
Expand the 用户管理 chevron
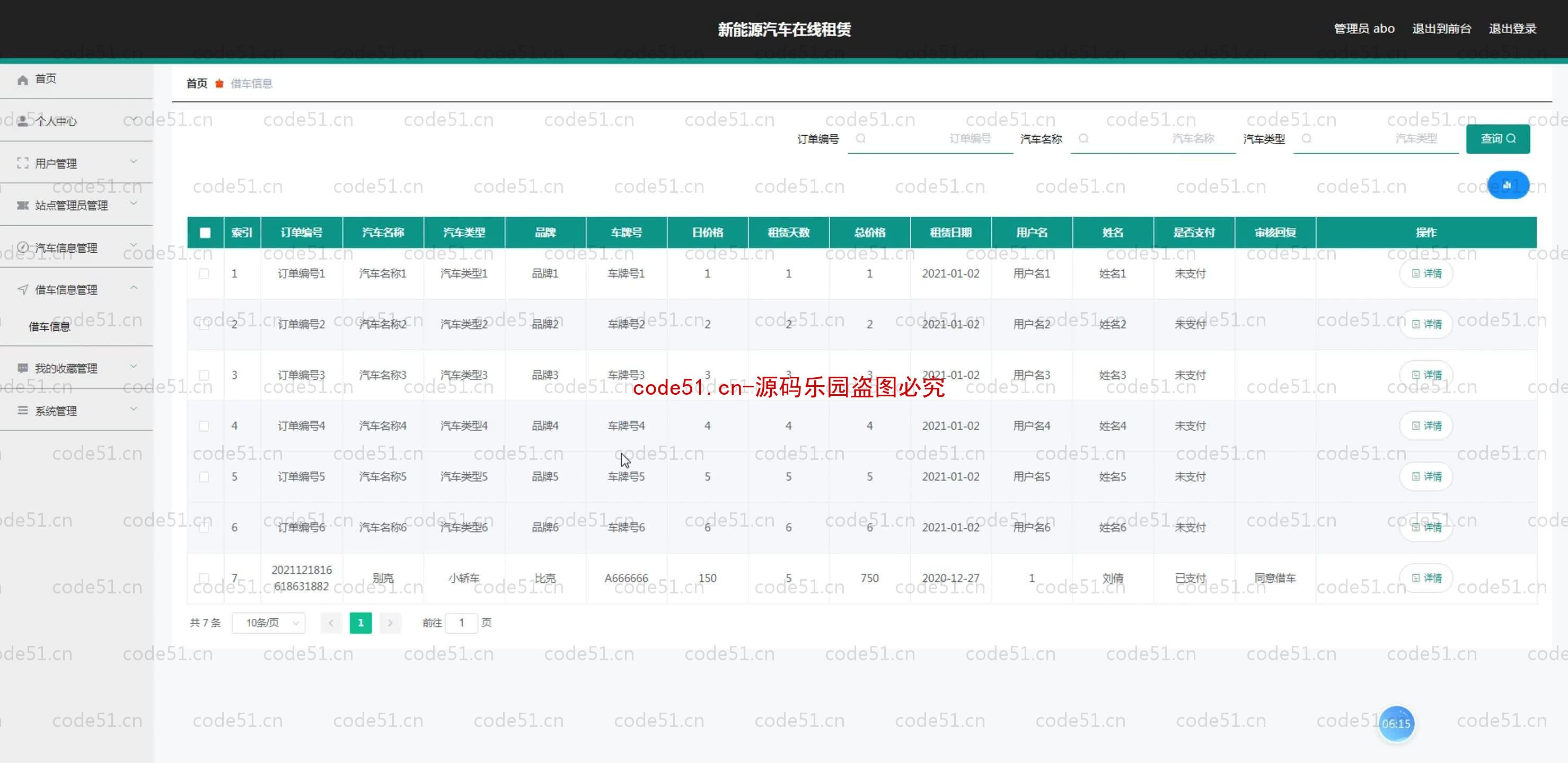[134, 161]
